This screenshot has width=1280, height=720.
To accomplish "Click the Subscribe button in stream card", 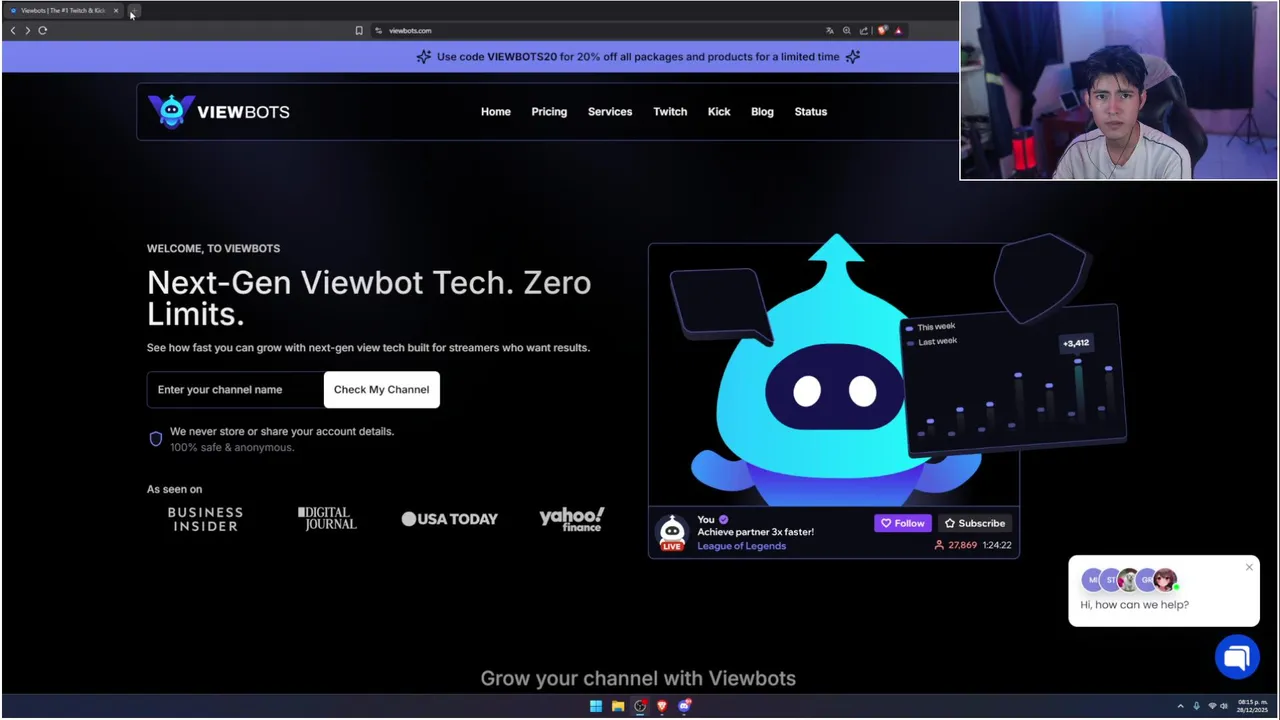I will pyautogui.click(x=975, y=523).
